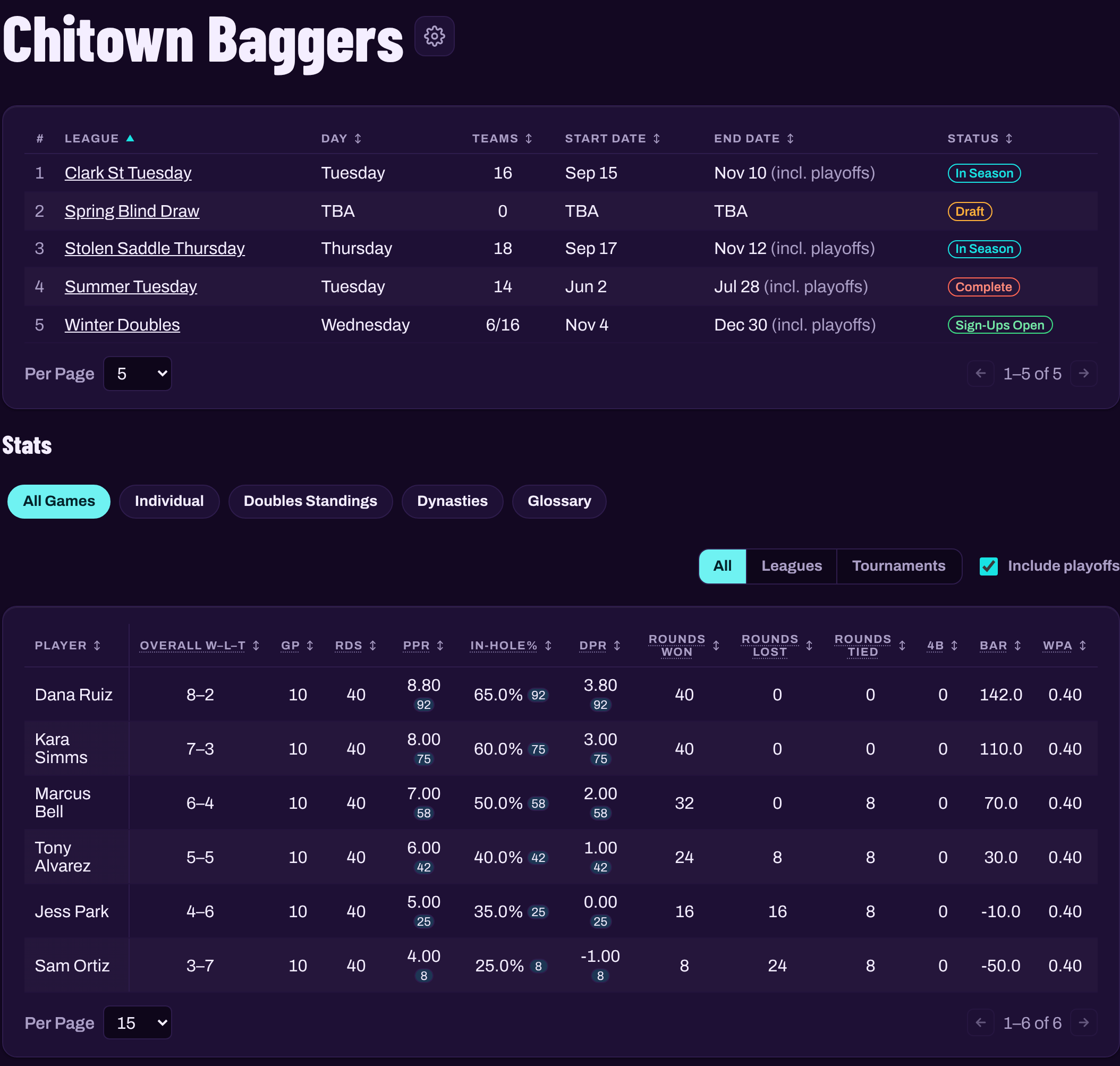This screenshot has width=1120, height=1066.
Task: Sort leagues table by League column
Action: tap(99, 139)
